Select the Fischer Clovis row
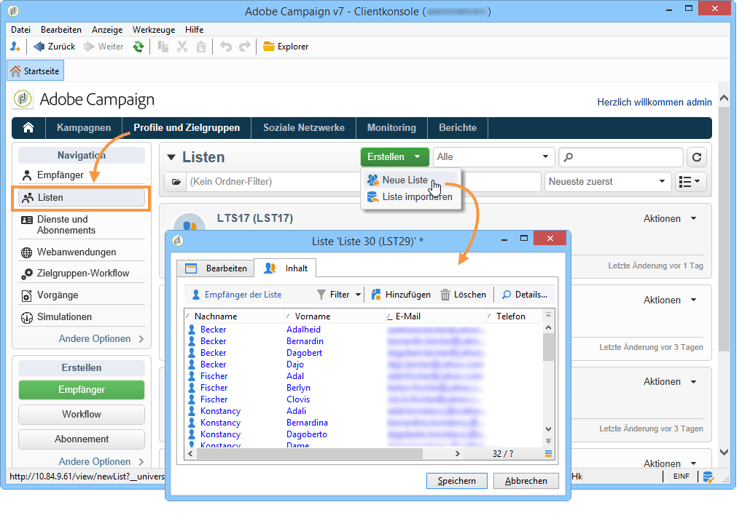This screenshot has height=526, width=750. point(364,399)
